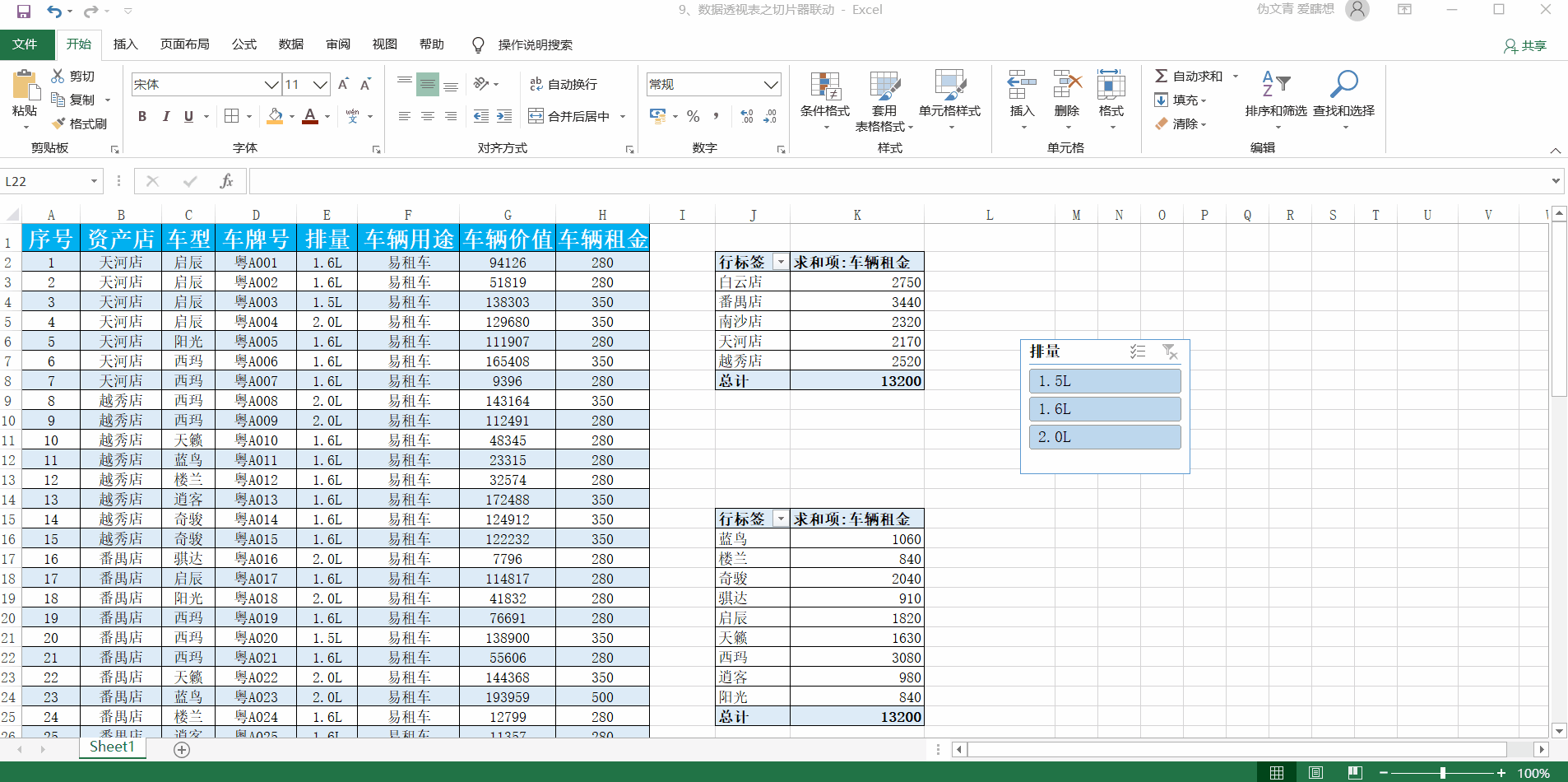This screenshot has width=1568, height=782.
Task: Click the Undo arrow icon
Action: click(x=54, y=11)
